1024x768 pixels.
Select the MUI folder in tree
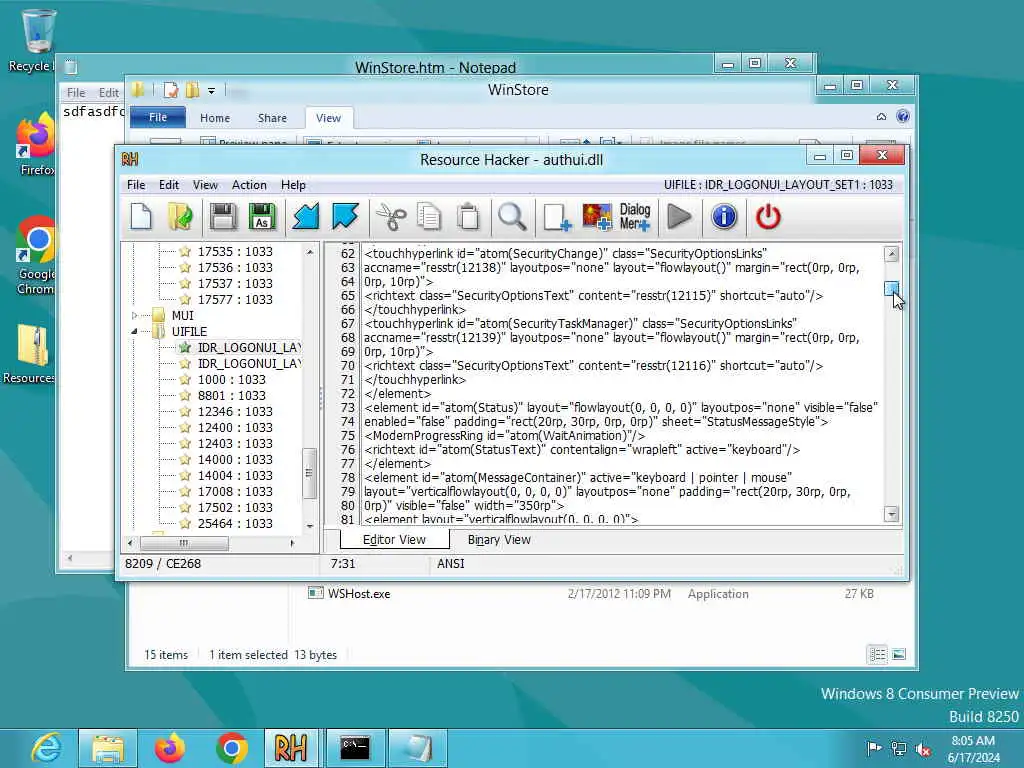click(183, 315)
